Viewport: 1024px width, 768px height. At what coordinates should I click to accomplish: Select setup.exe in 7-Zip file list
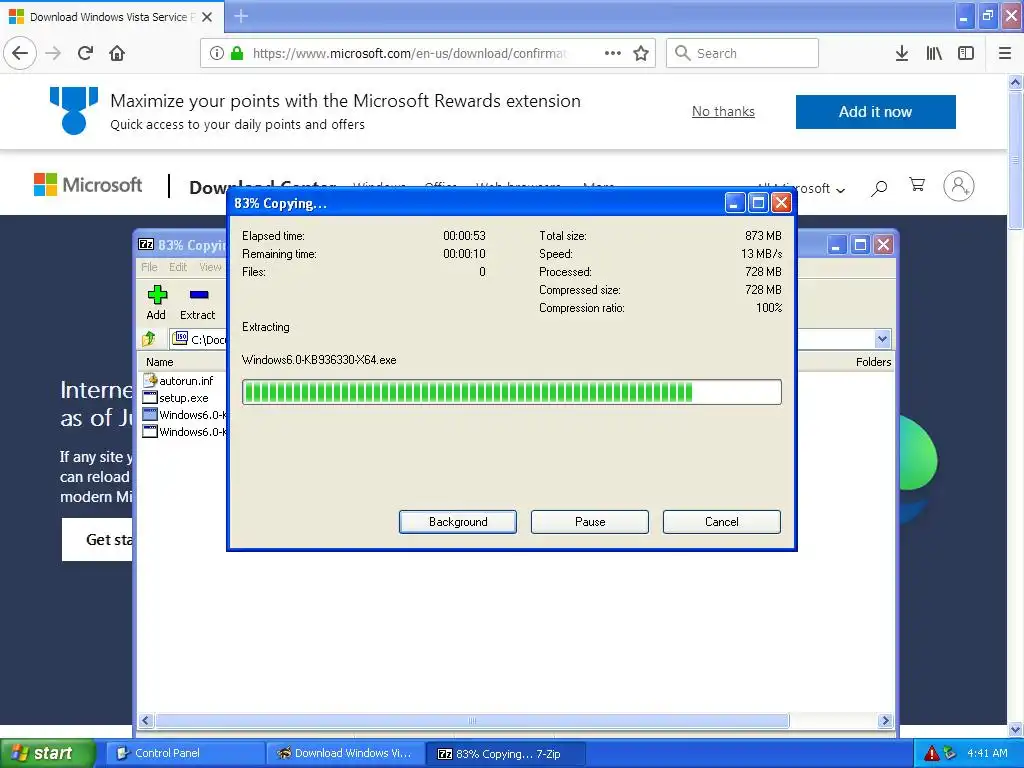point(184,398)
